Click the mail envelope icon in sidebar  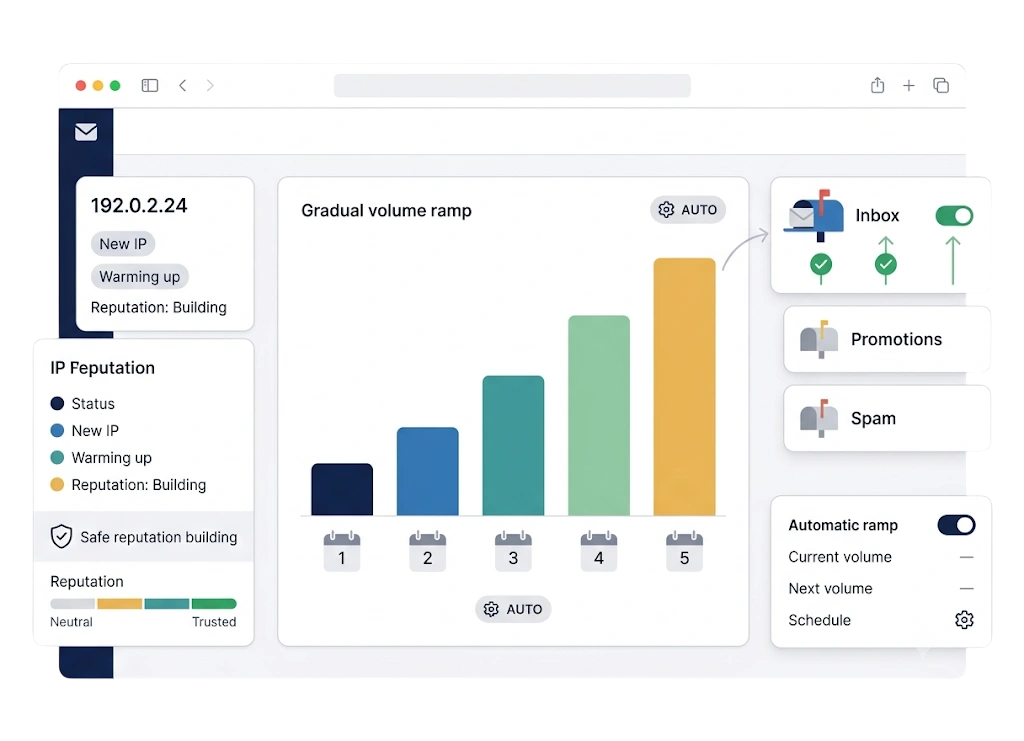[x=86, y=132]
